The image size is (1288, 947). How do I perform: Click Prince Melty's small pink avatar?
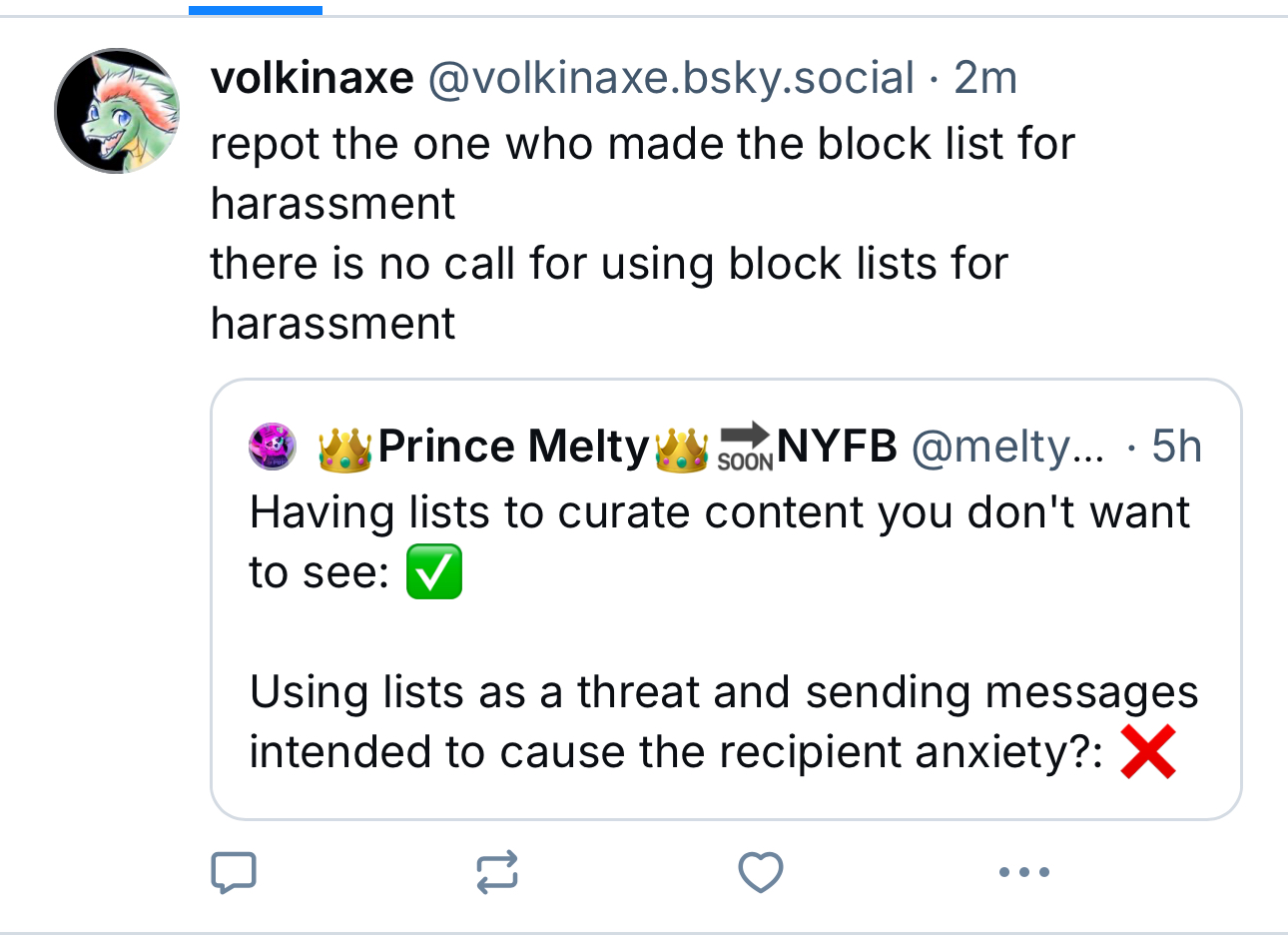(x=273, y=447)
